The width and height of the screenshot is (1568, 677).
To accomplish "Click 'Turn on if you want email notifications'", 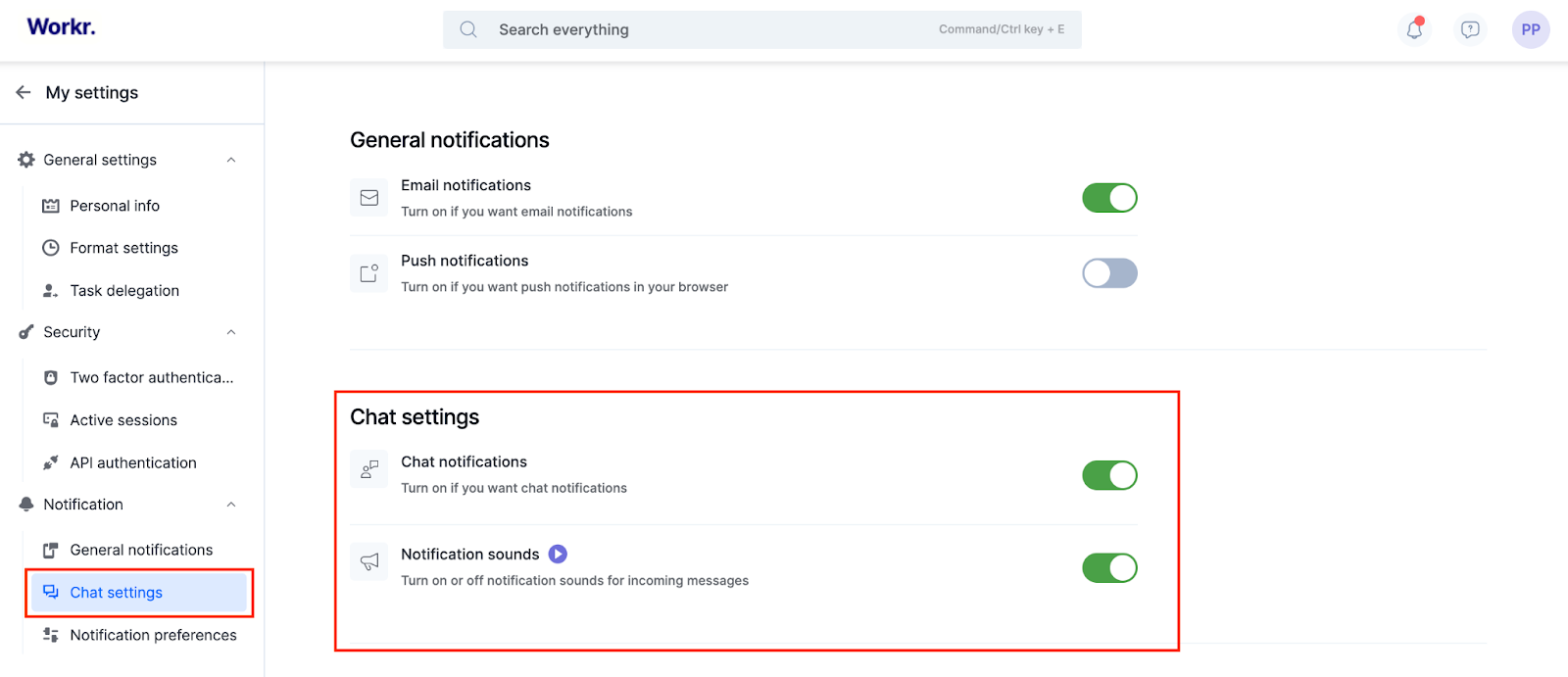I will [516, 212].
